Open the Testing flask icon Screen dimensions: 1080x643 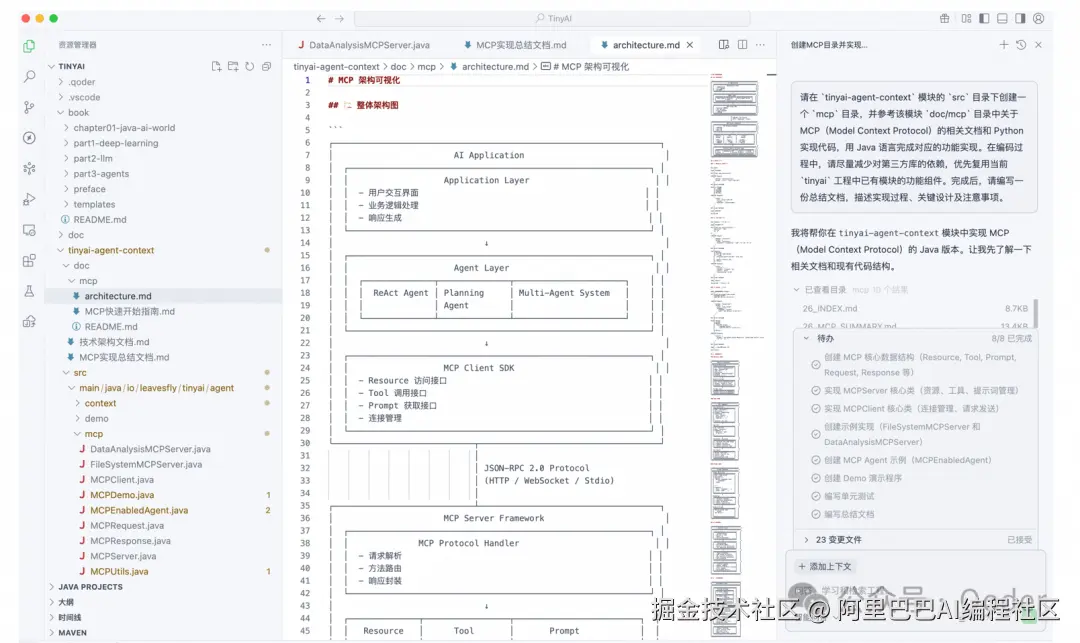tap(29, 291)
